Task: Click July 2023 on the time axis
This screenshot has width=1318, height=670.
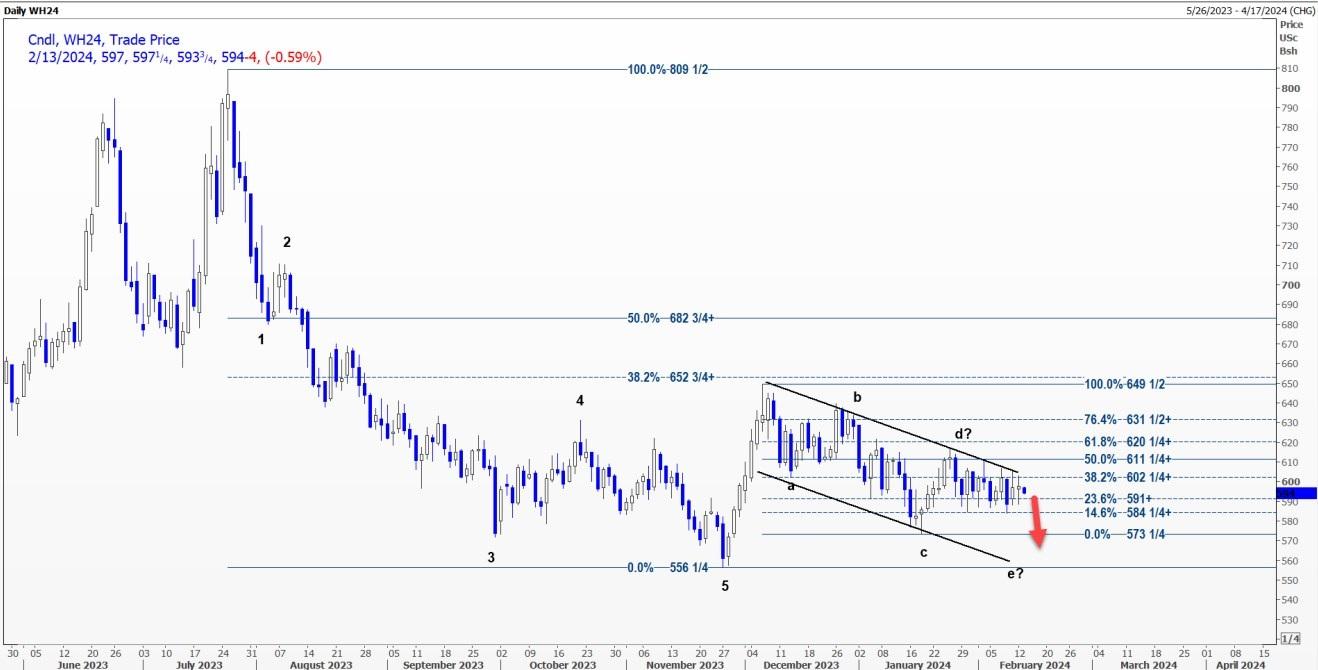Action: pyautogui.click(x=198, y=664)
